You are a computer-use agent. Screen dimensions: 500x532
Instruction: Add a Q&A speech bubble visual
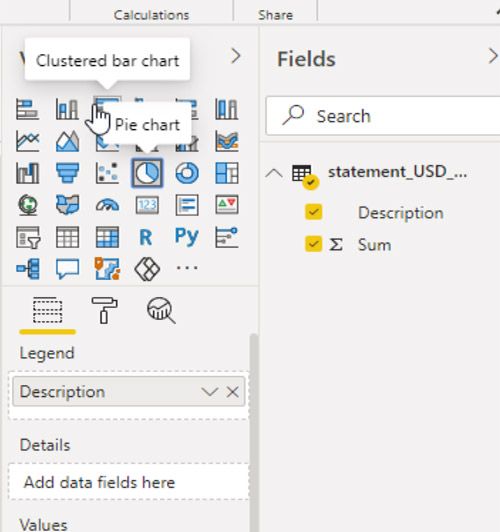(68, 269)
